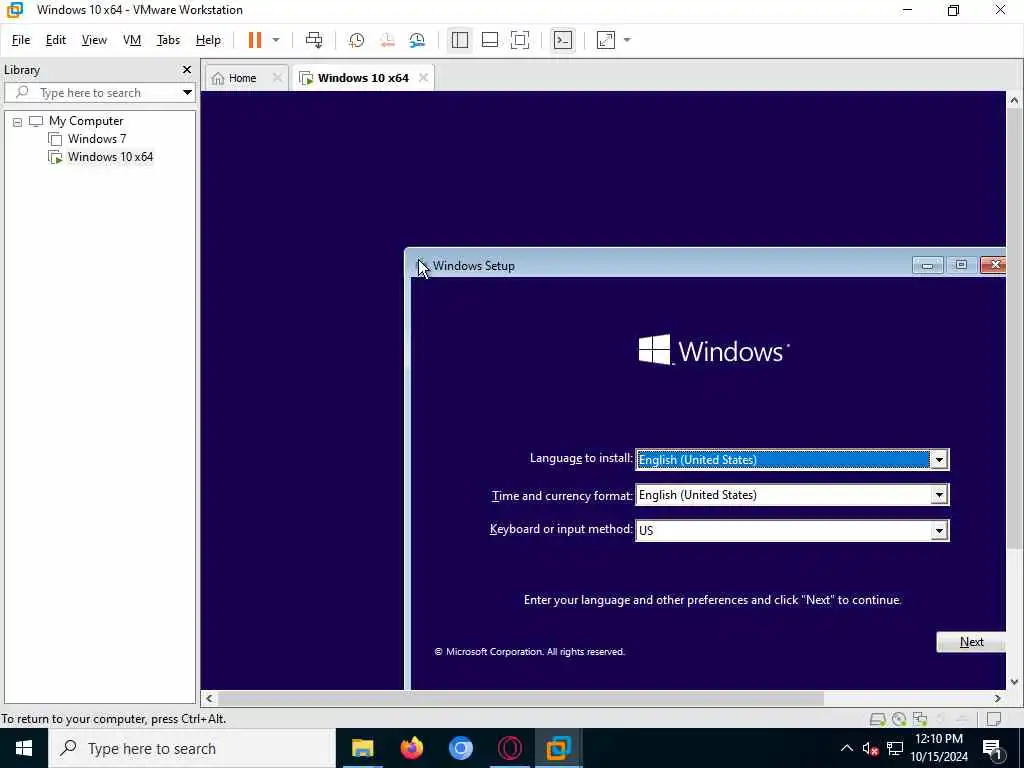Close the Library panel
Screen dimensions: 1024x768
187,69
